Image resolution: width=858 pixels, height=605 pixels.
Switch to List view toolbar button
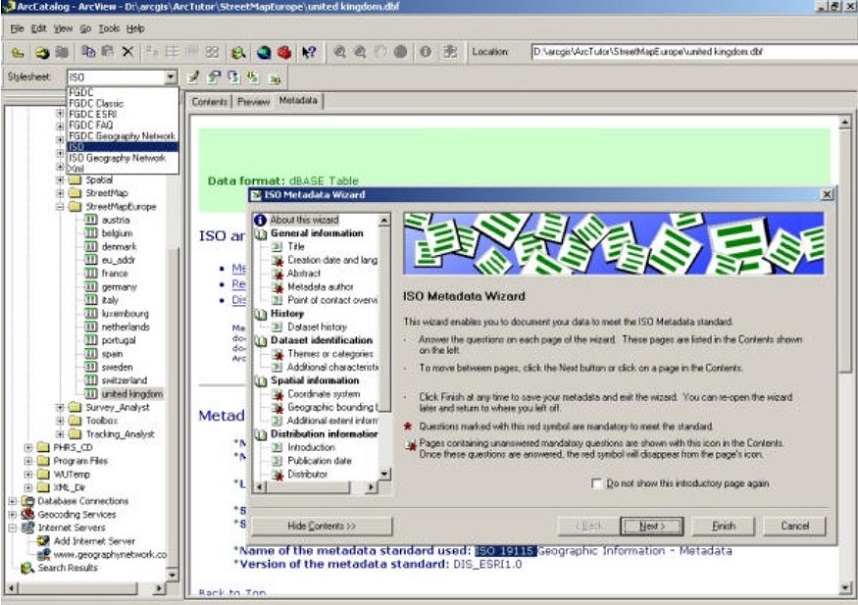click(172, 52)
